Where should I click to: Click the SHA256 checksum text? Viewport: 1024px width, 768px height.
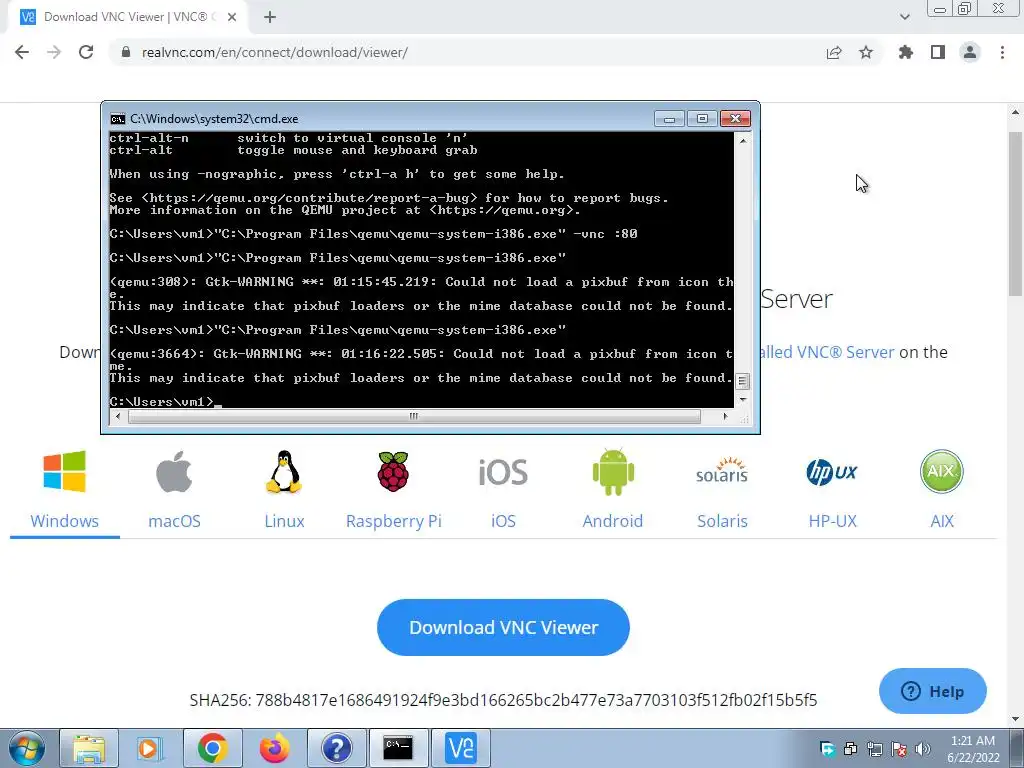(503, 700)
